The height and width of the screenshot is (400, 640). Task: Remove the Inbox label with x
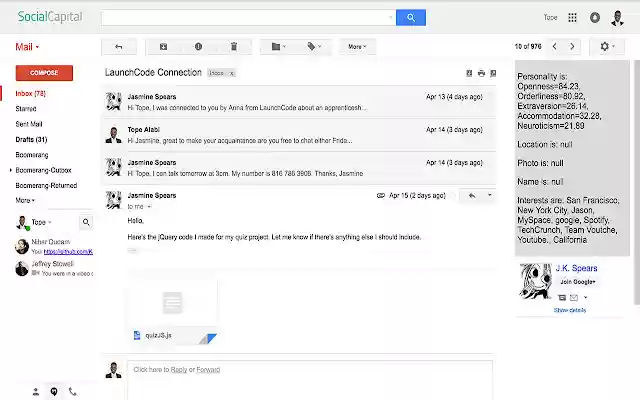click(x=231, y=73)
